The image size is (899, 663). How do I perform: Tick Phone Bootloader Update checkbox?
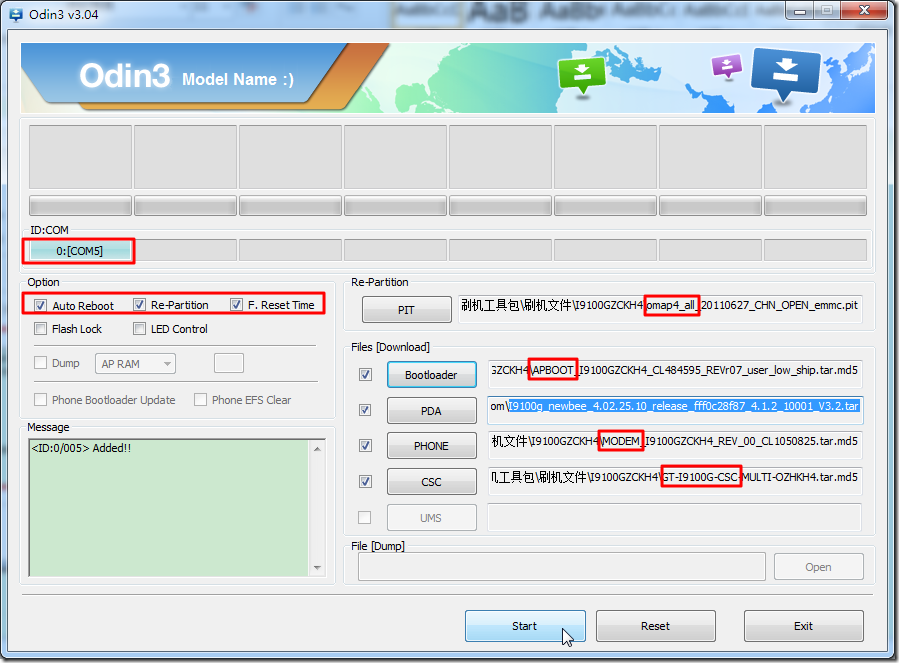(40, 399)
